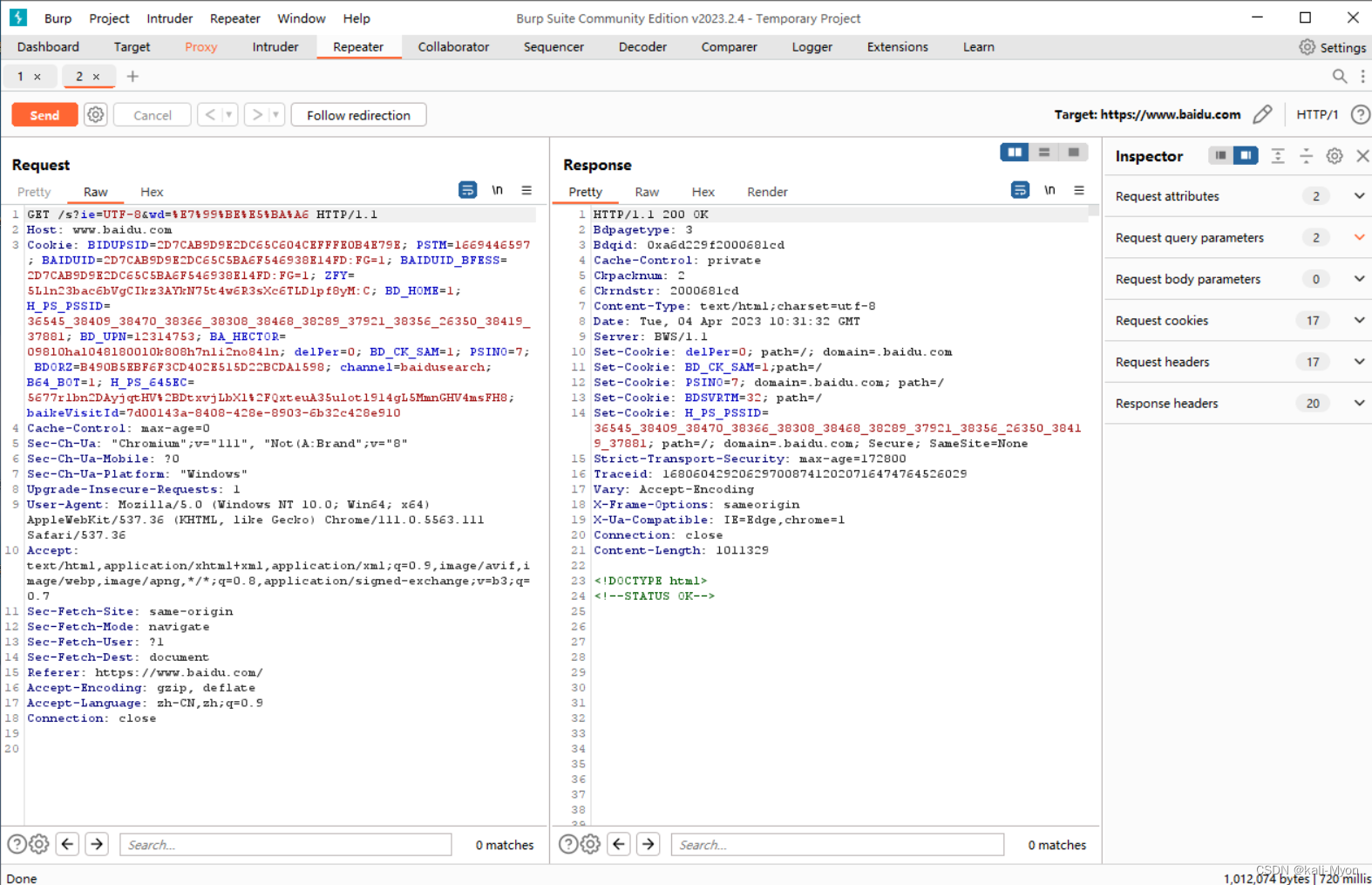This screenshot has height=885, width=1372.
Task: Jump to previous response search match
Action: pyautogui.click(x=620, y=844)
